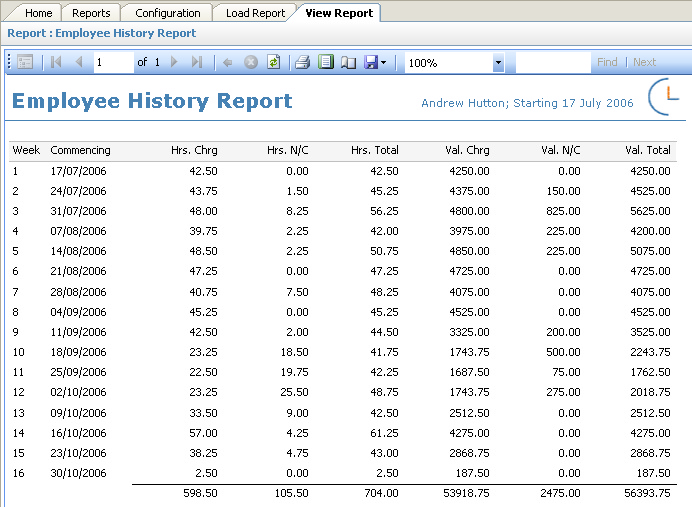Print the report

[302, 62]
